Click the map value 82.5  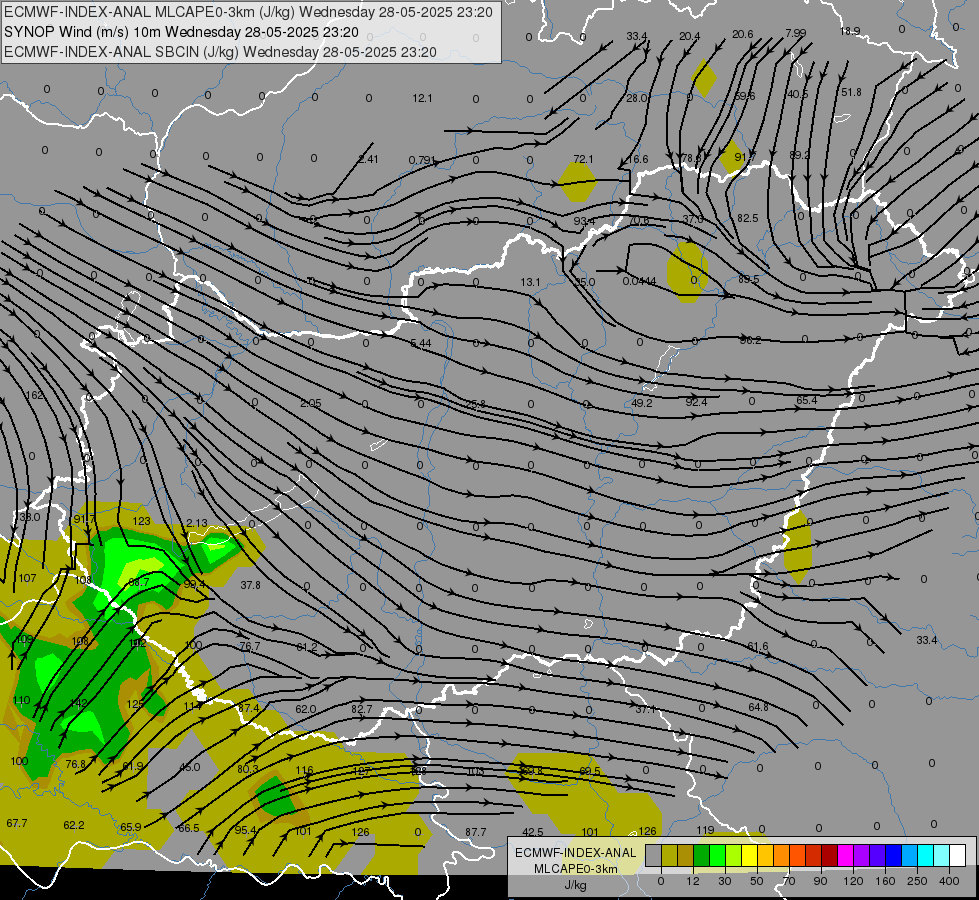point(747,218)
